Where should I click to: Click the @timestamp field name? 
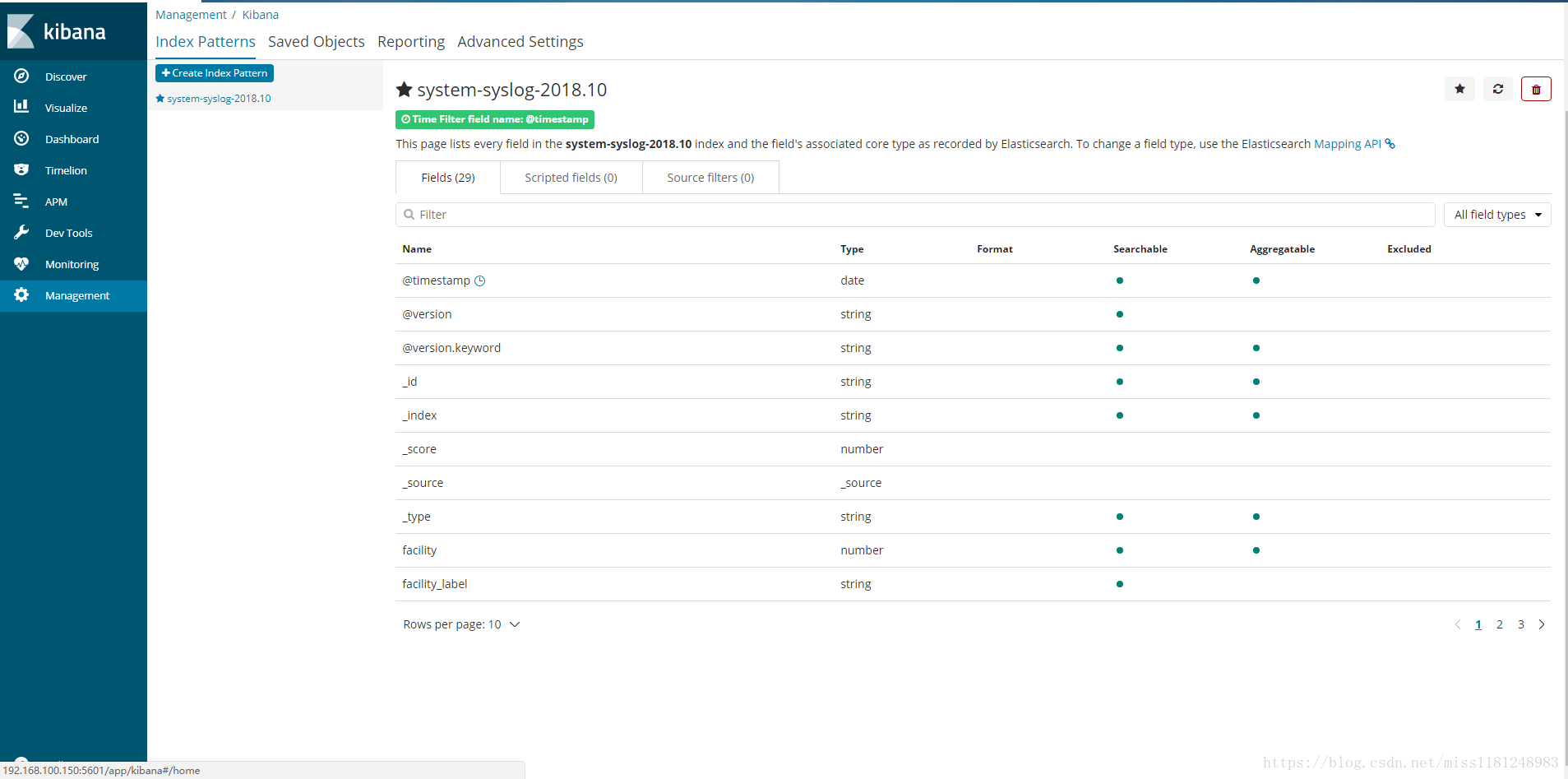[436, 281]
